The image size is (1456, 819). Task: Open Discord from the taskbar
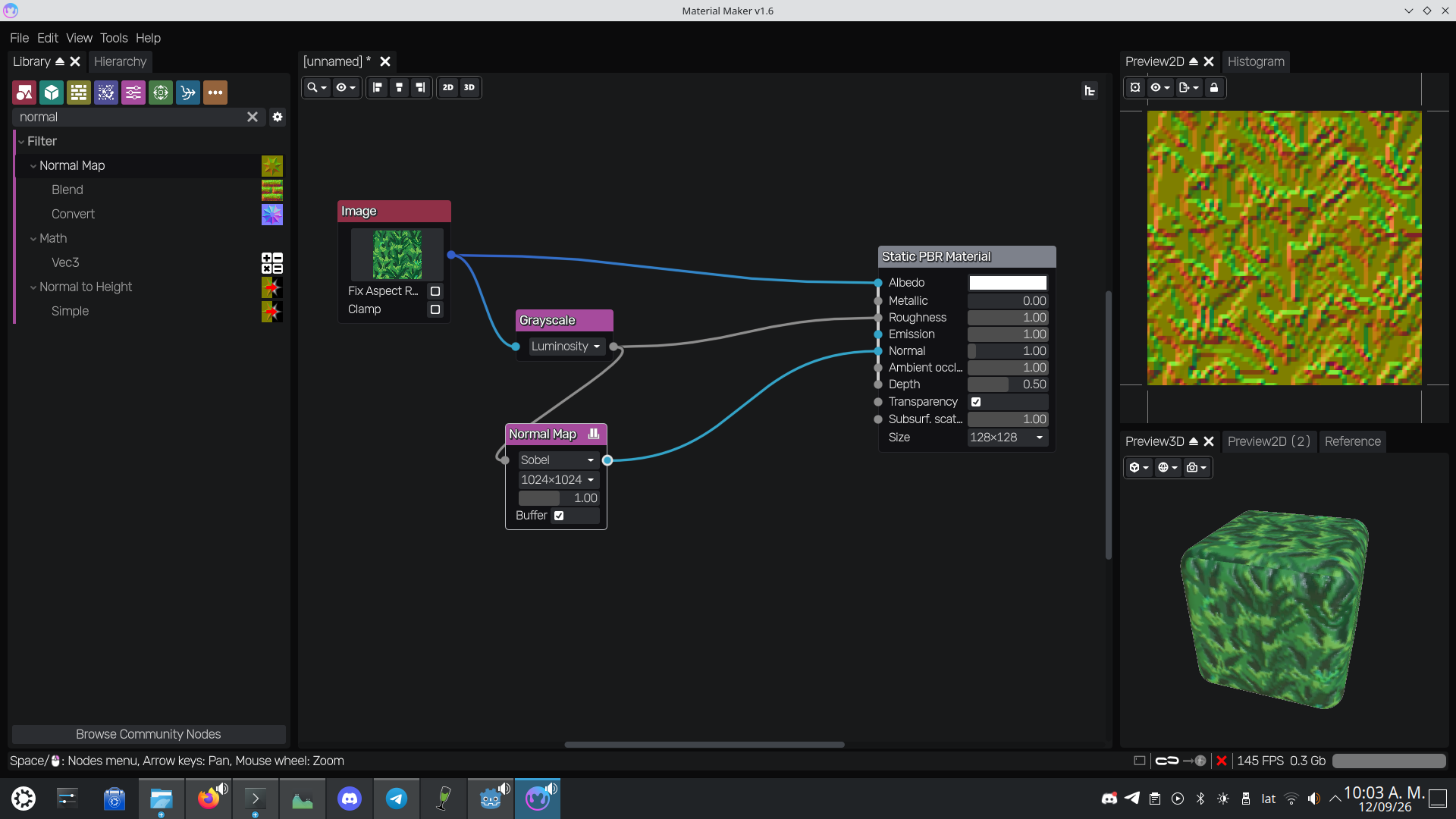[350, 798]
